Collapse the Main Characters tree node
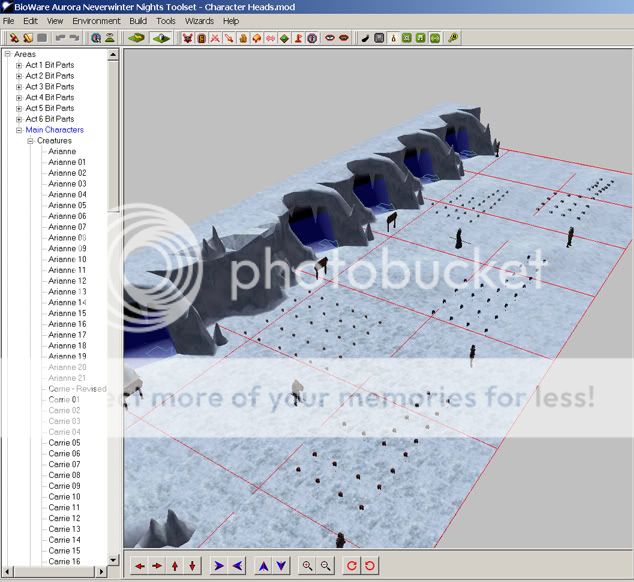 (x=19, y=130)
